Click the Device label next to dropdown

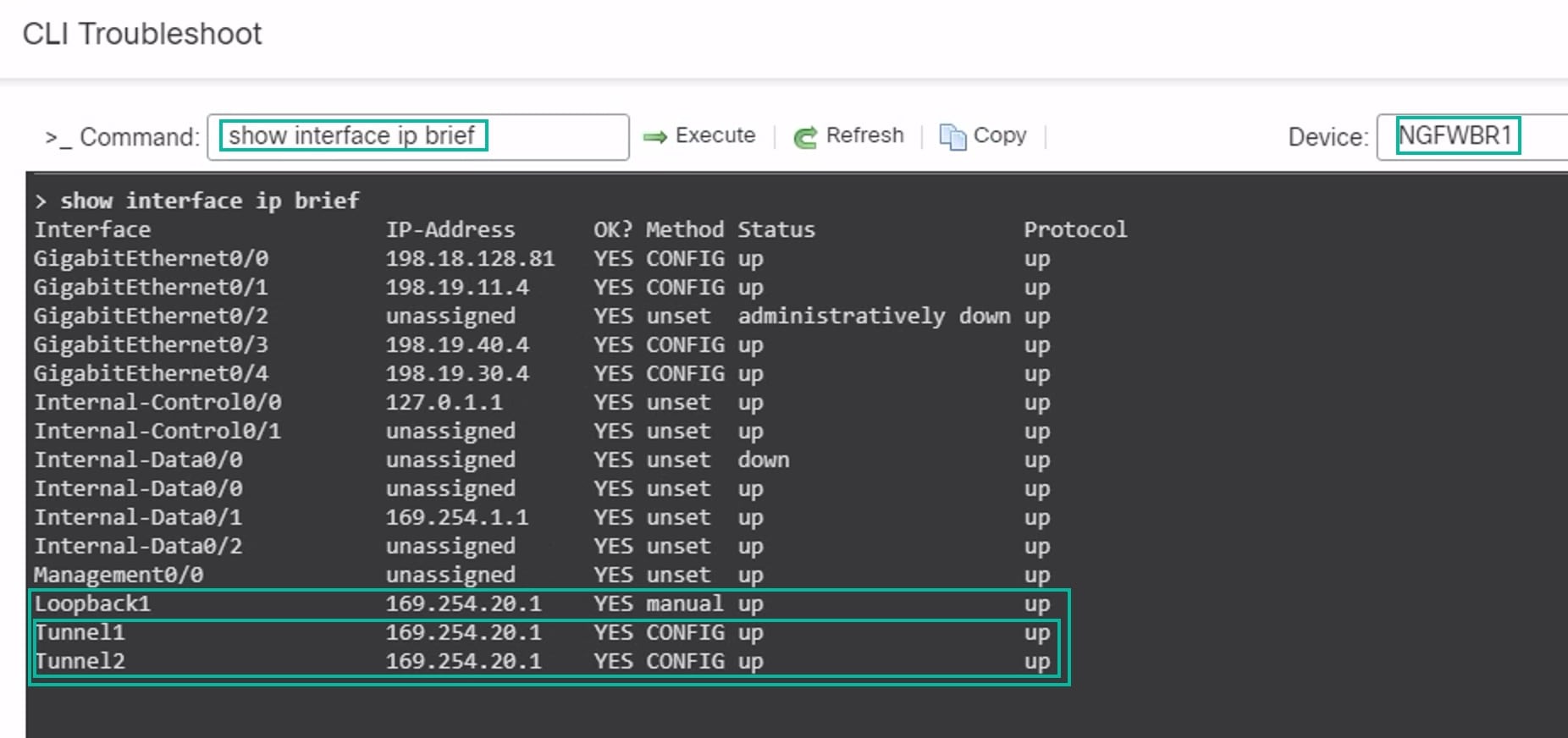click(x=1328, y=137)
